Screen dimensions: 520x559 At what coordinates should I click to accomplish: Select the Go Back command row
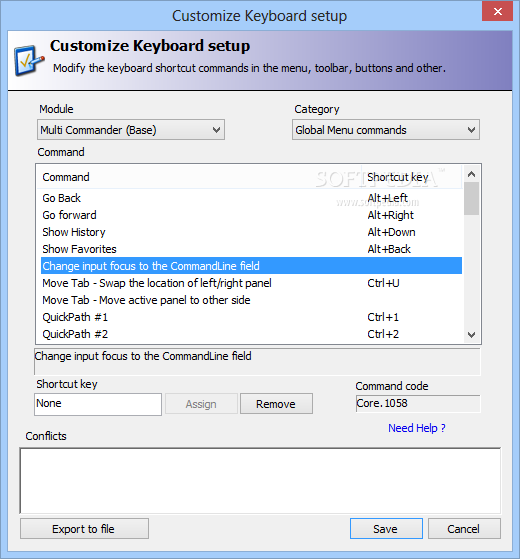click(251, 198)
